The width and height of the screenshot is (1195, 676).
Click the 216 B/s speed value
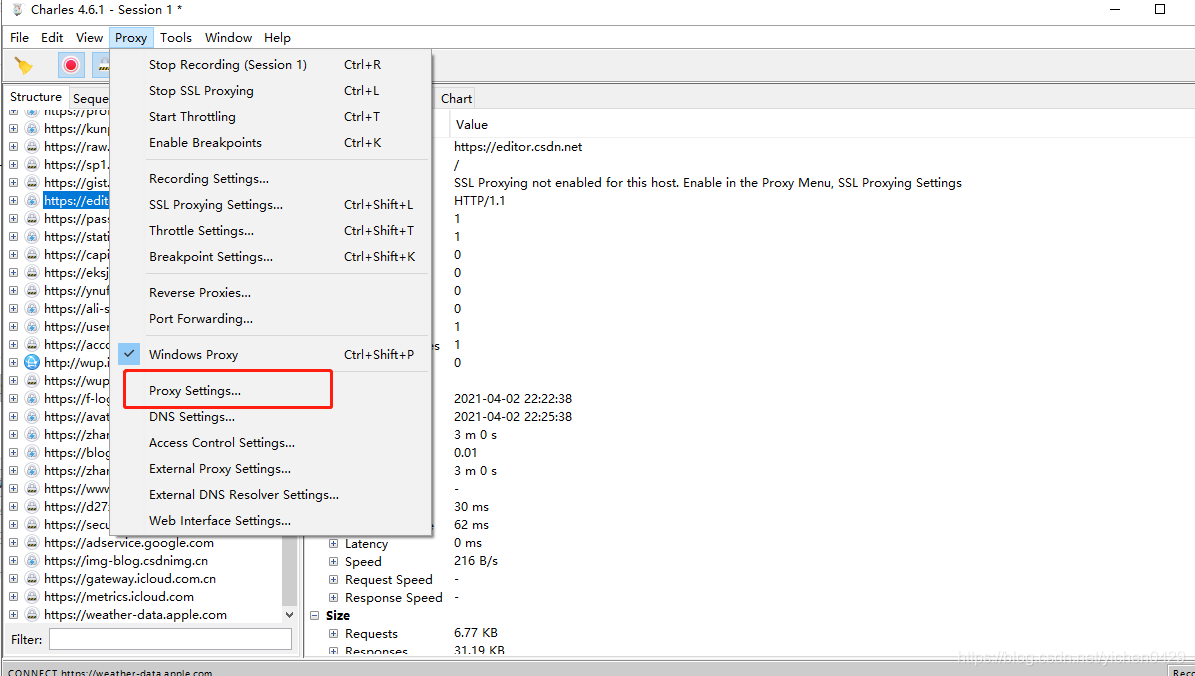click(476, 561)
